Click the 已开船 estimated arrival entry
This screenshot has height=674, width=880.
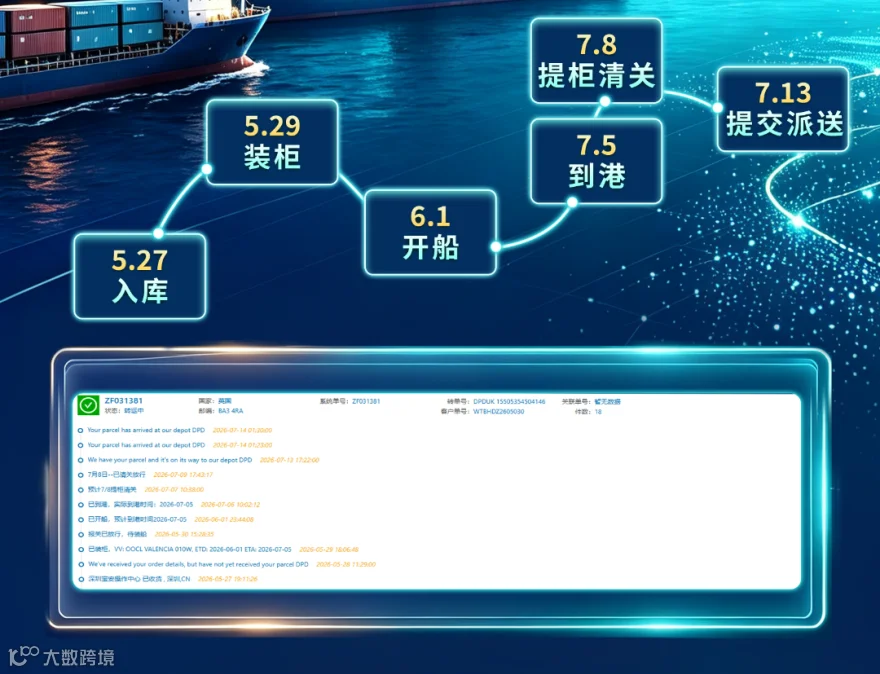tap(166, 520)
